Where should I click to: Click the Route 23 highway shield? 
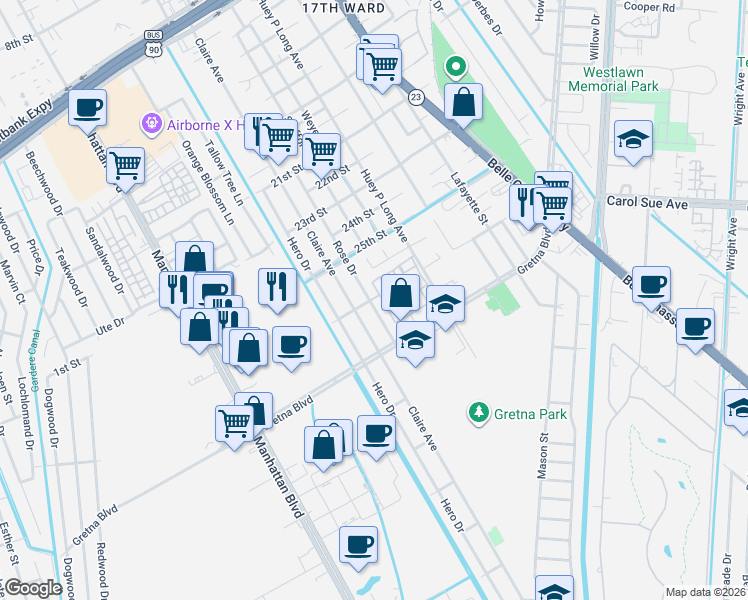click(416, 97)
